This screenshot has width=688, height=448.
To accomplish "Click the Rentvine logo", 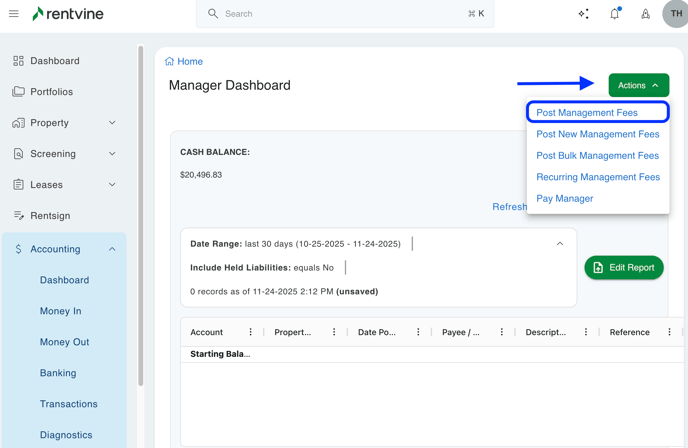I will 68,14.
